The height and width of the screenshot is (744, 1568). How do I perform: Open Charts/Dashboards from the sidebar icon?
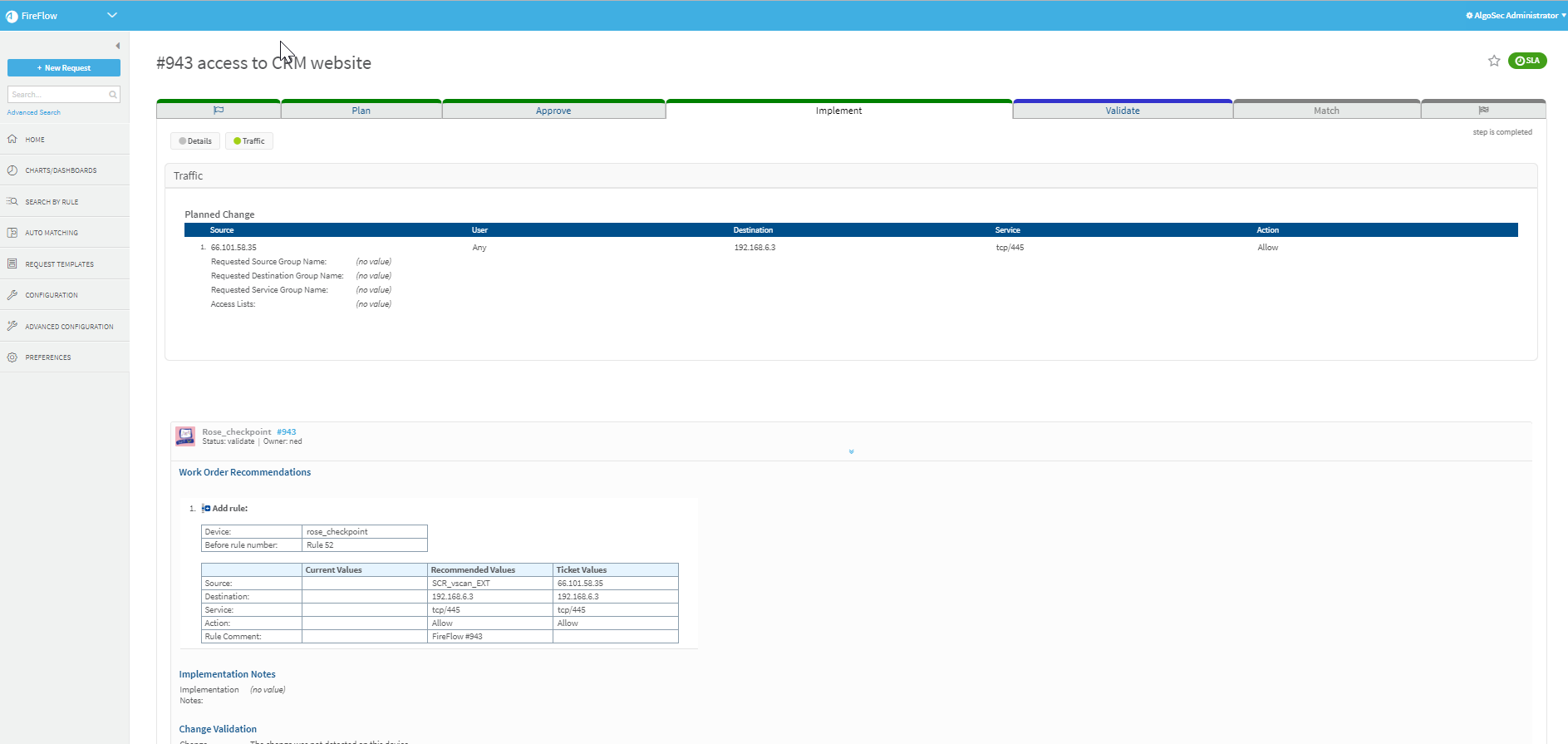(12, 170)
